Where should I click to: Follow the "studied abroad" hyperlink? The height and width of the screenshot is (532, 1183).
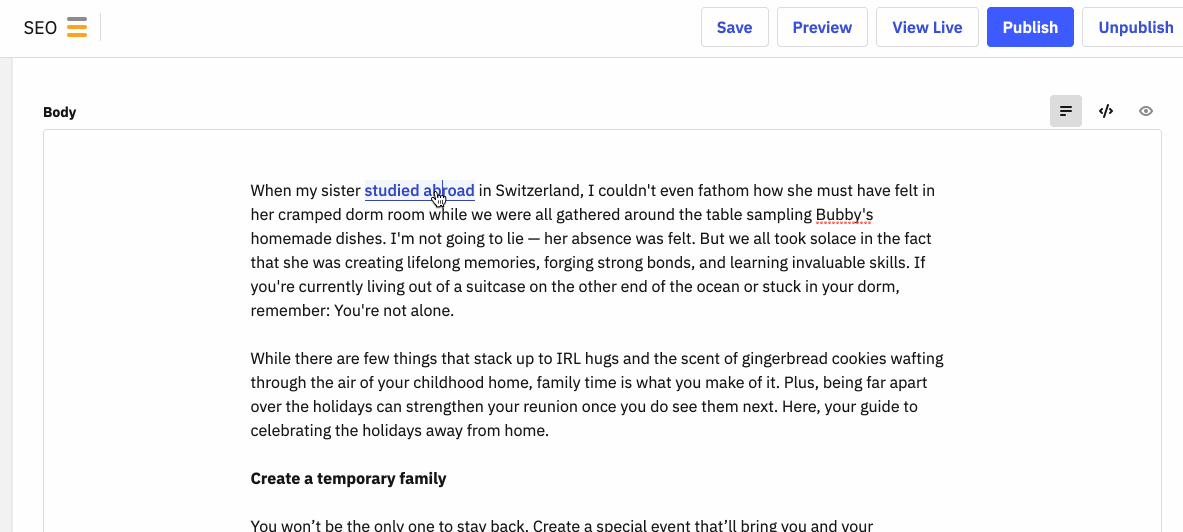click(419, 190)
